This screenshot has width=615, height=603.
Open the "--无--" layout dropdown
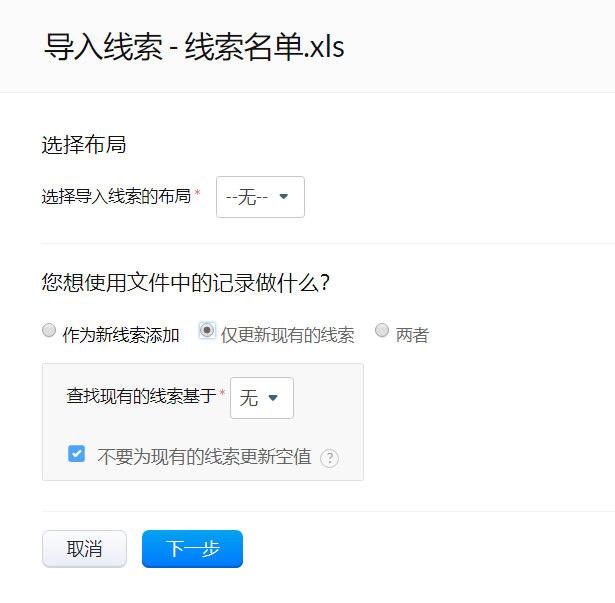260,197
